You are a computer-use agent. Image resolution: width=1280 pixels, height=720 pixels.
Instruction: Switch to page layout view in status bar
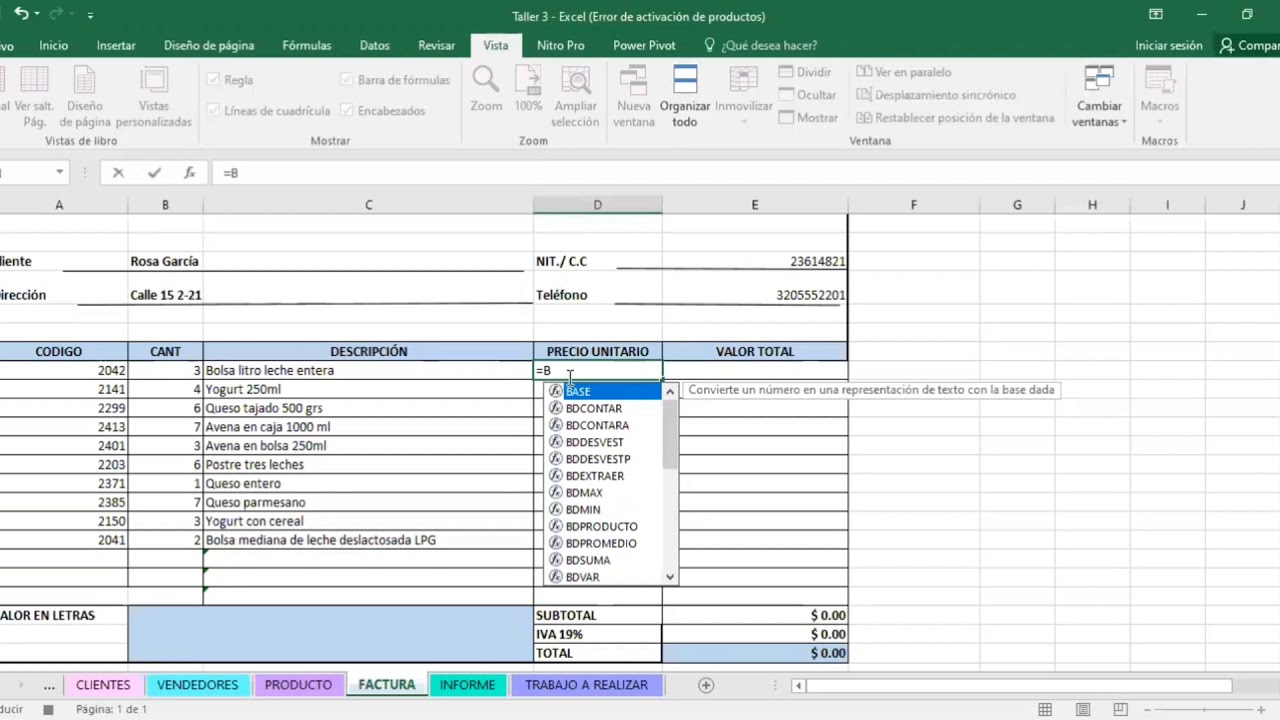[1083, 709]
